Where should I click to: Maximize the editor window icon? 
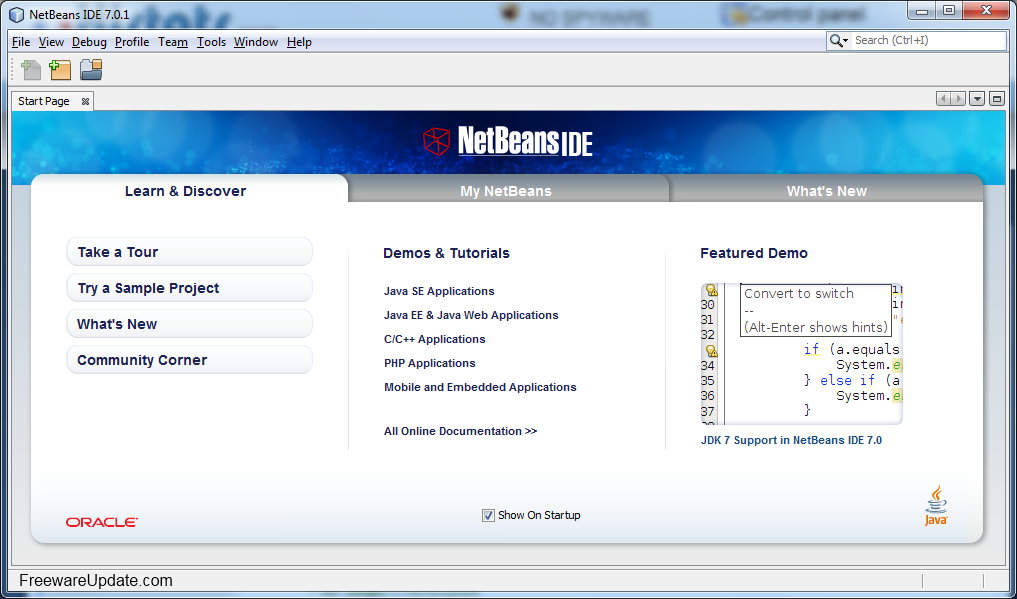(x=997, y=99)
